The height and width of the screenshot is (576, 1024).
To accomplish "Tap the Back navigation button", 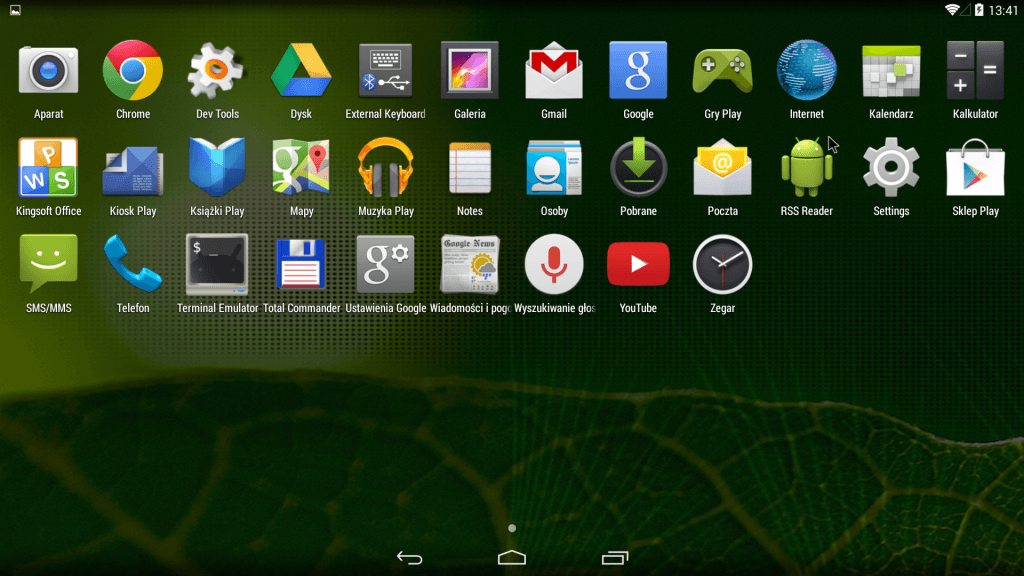I will [x=409, y=558].
